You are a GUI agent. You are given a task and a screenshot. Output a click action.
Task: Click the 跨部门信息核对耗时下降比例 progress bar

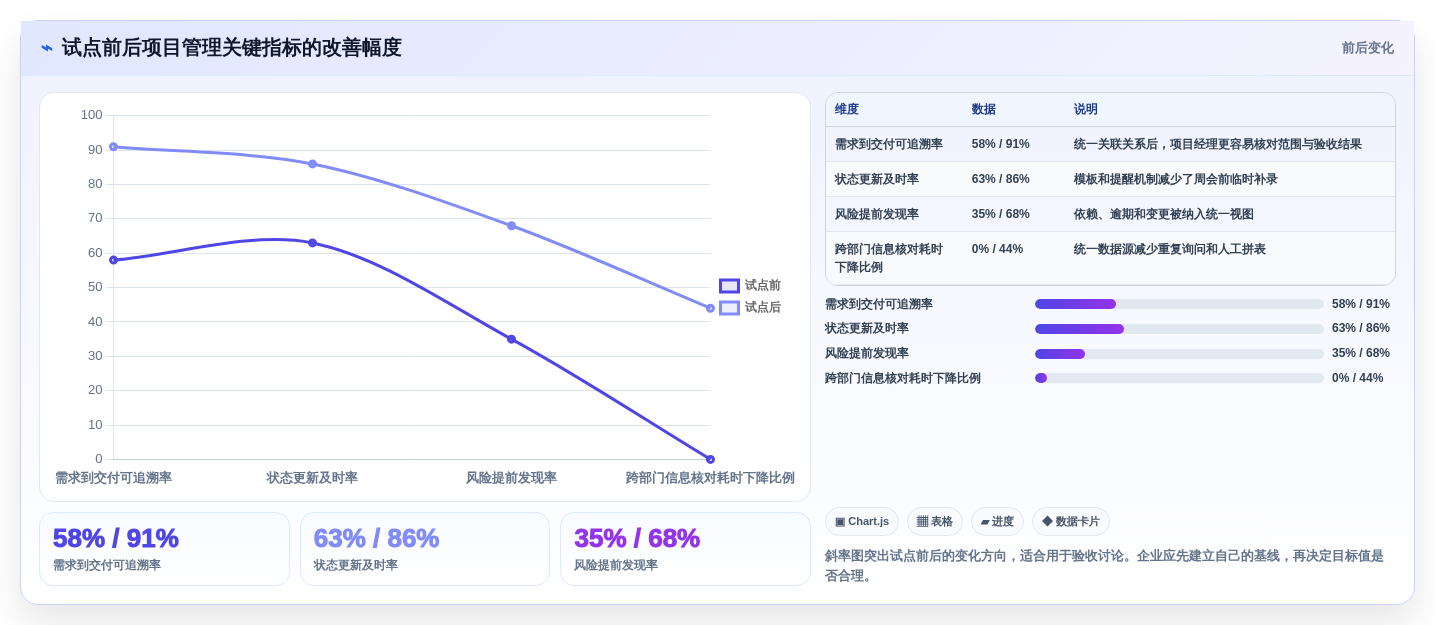coord(1179,378)
